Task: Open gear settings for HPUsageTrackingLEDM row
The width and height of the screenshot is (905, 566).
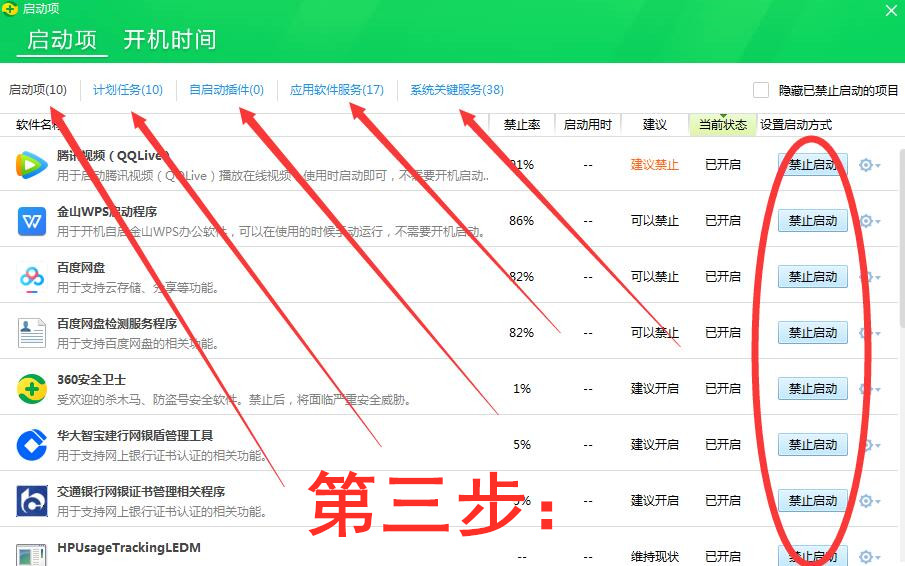Action: click(869, 557)
